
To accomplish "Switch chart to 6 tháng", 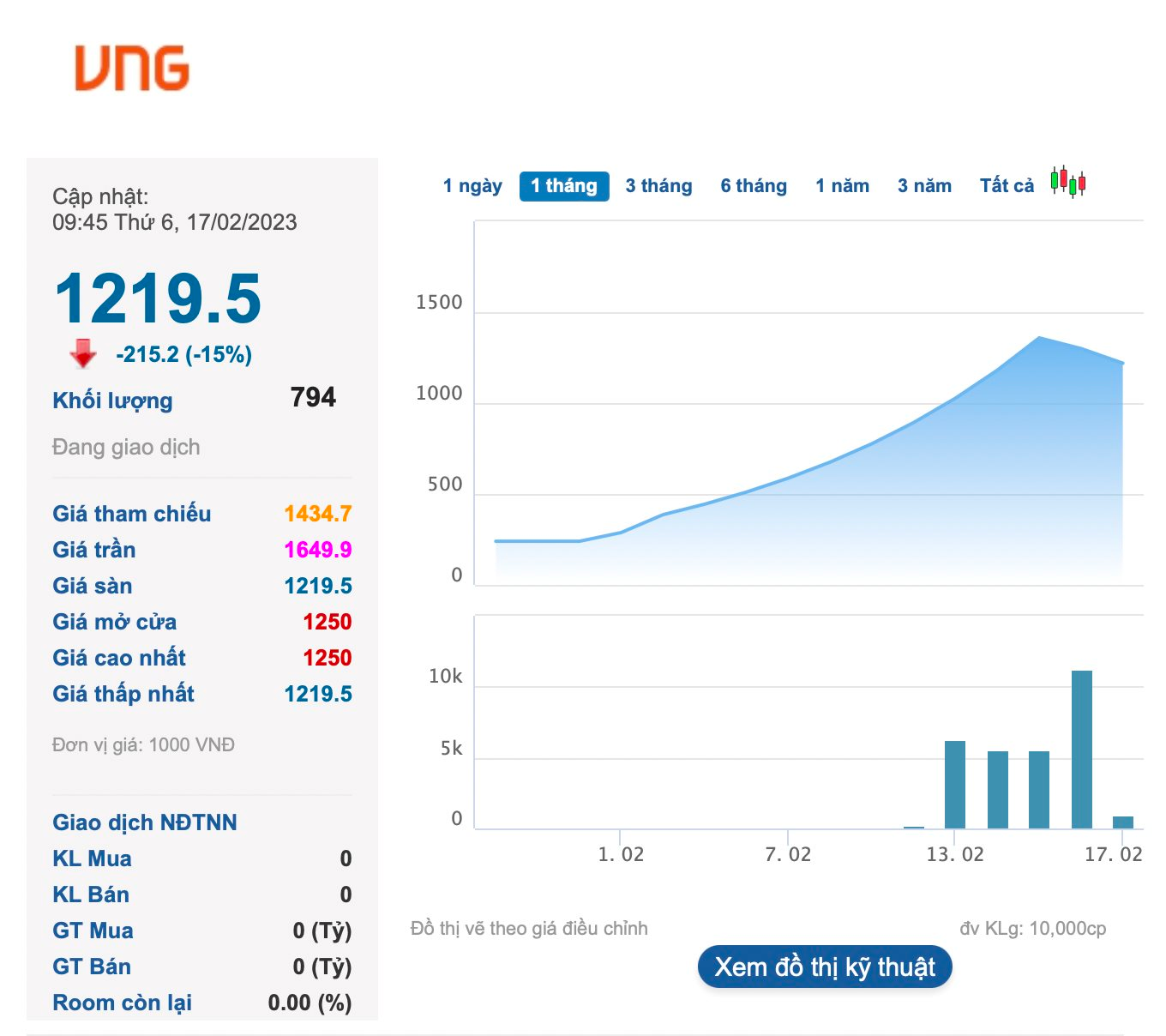I will coord(754,186).
